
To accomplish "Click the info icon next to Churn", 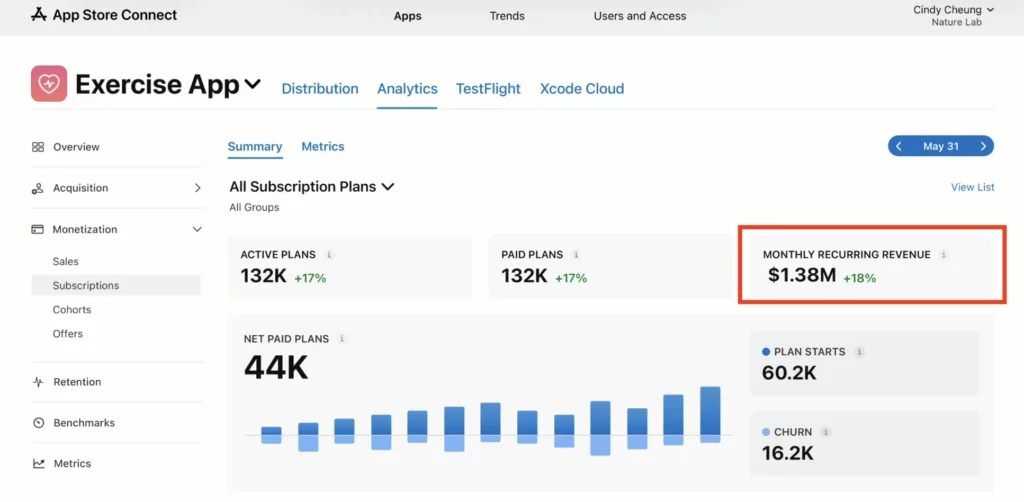I will 825,432.
